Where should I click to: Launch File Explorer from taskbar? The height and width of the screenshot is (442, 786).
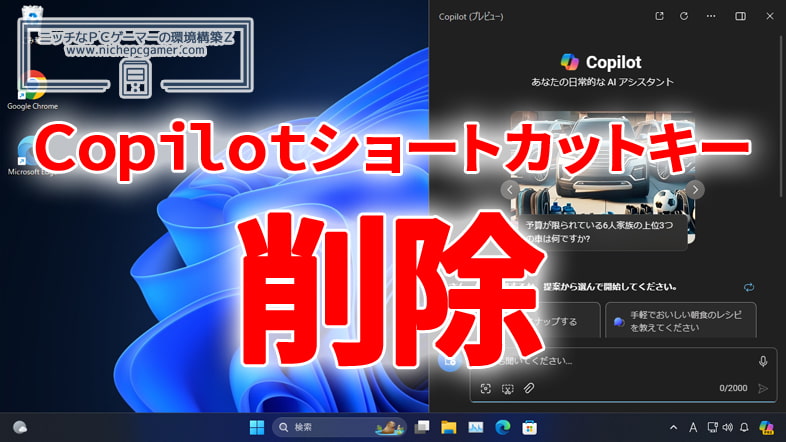pyautogui.click(x=449, y=427)
